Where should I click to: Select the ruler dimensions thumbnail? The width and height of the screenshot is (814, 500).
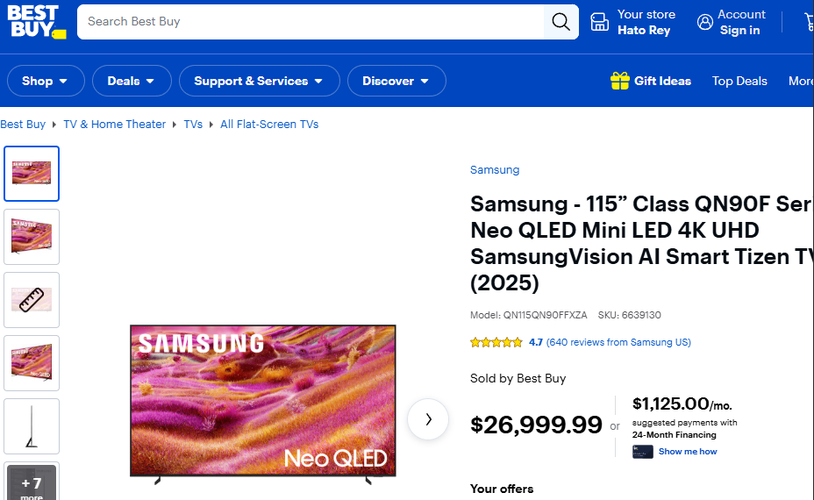tap(32, 300)
